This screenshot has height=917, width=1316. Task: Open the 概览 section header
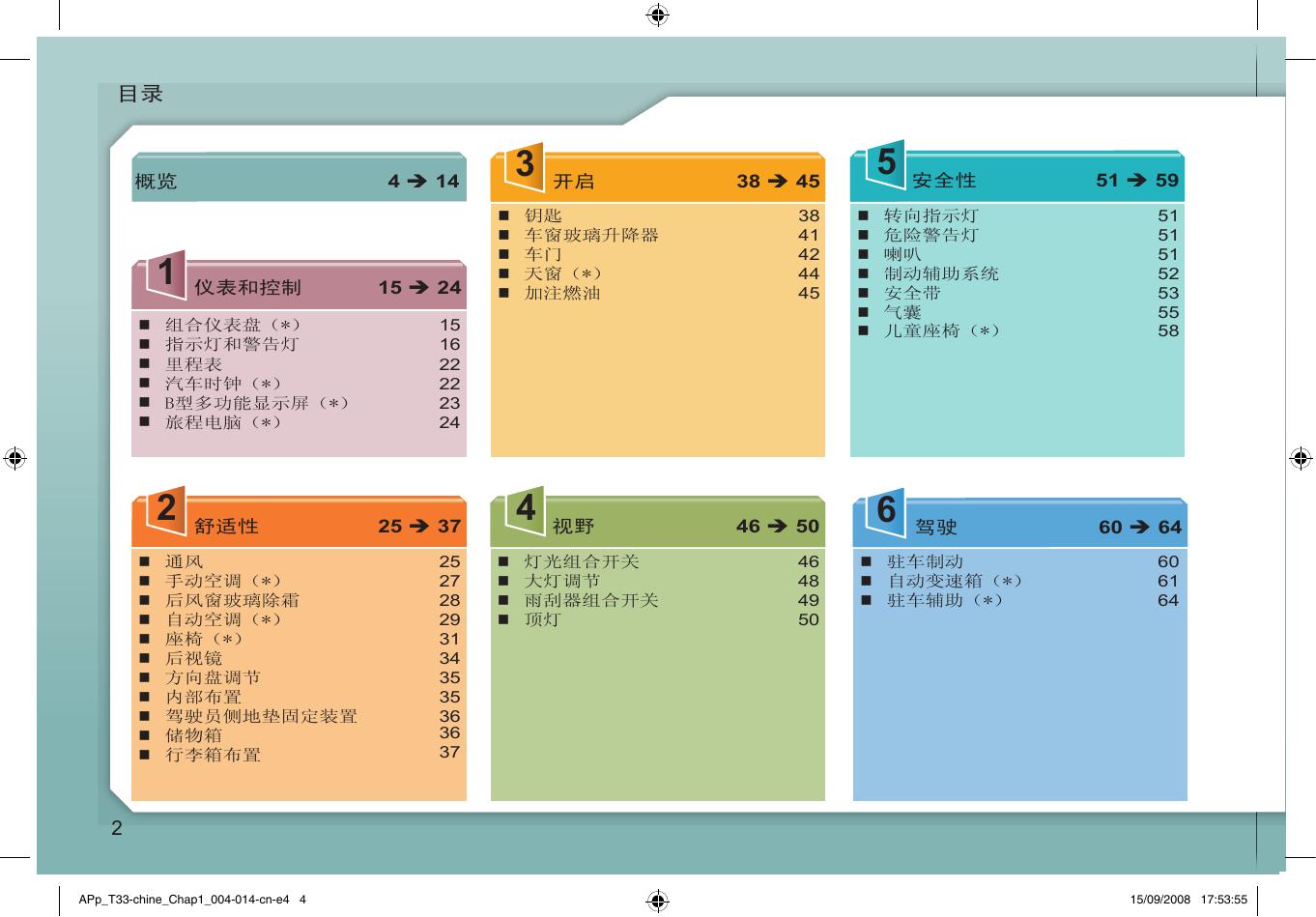click(157, 182)
